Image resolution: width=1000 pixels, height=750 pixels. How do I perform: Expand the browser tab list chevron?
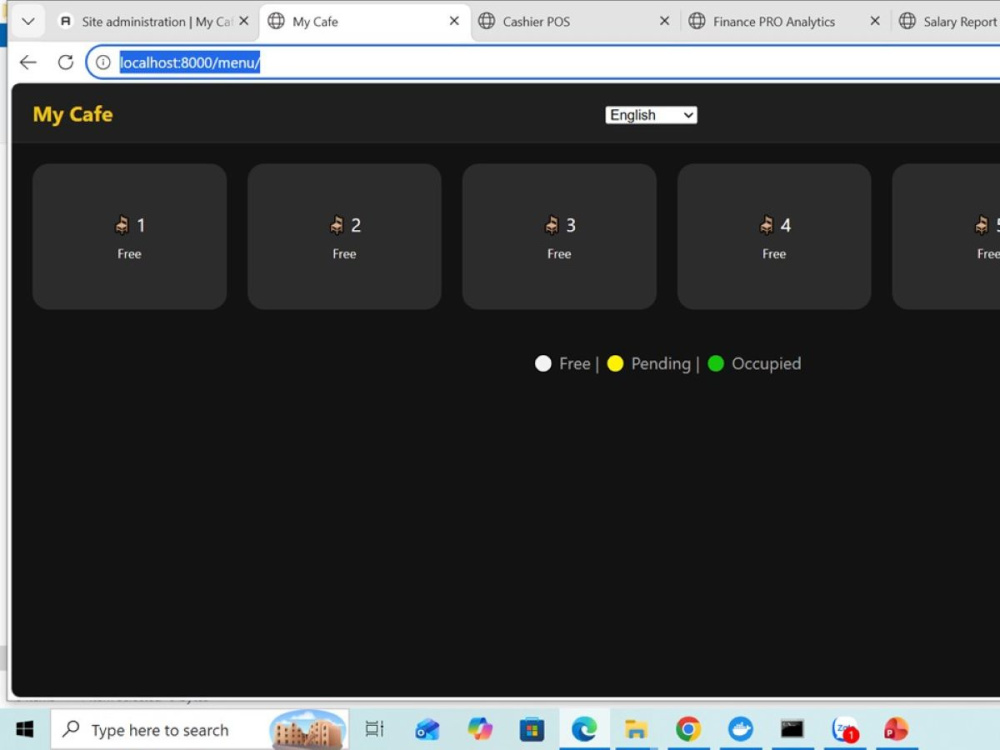tap(28, 21)
